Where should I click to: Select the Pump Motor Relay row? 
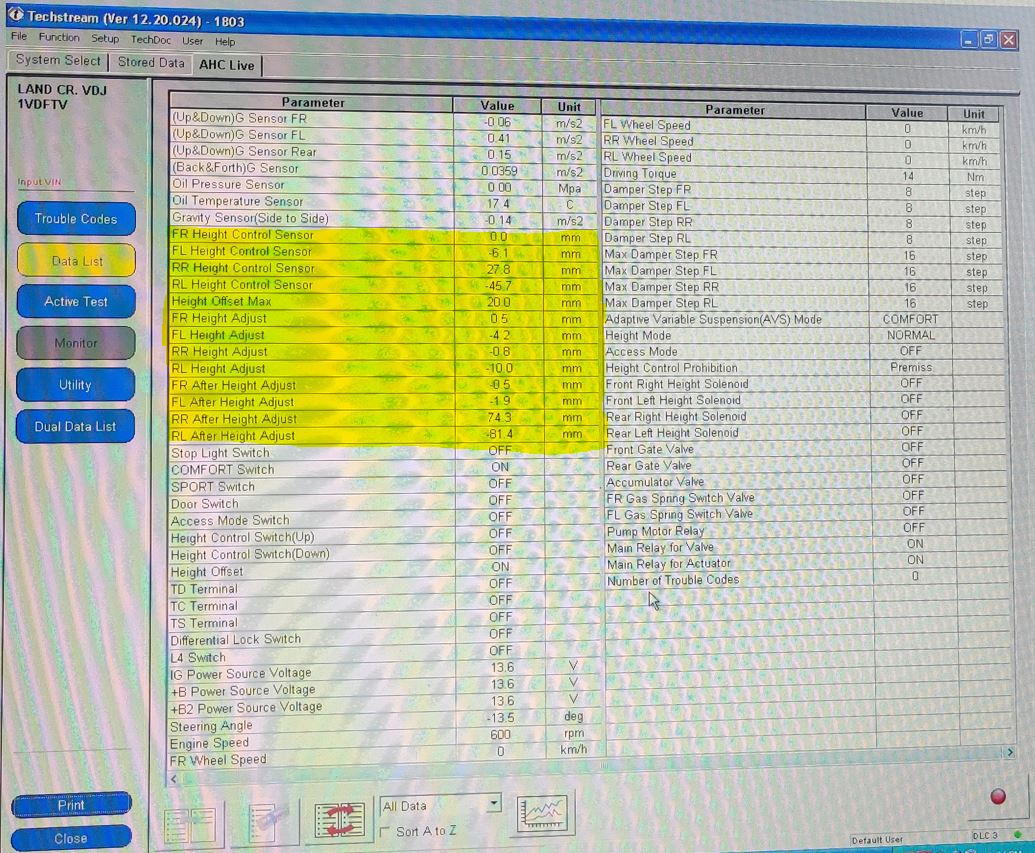(x=803, y=529)
